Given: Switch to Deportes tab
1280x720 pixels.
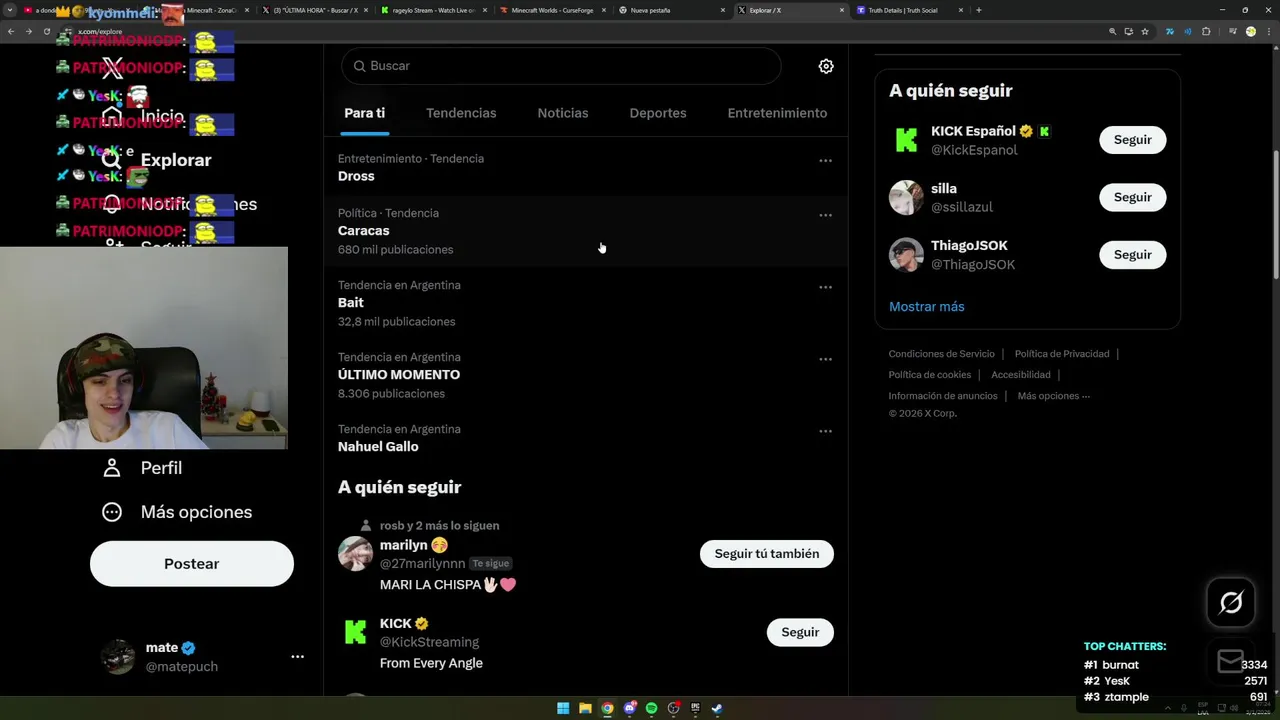Looking at the screenshot, I should [658, 113].
